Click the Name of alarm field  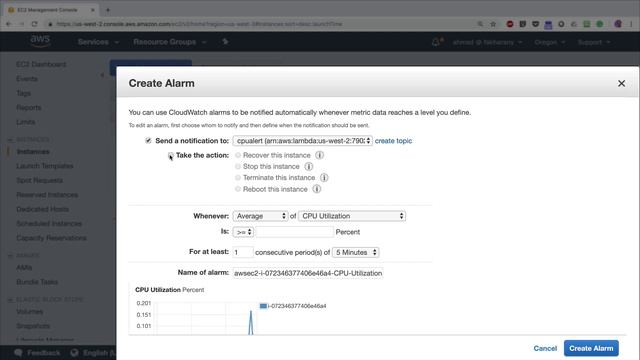point(308,273)
